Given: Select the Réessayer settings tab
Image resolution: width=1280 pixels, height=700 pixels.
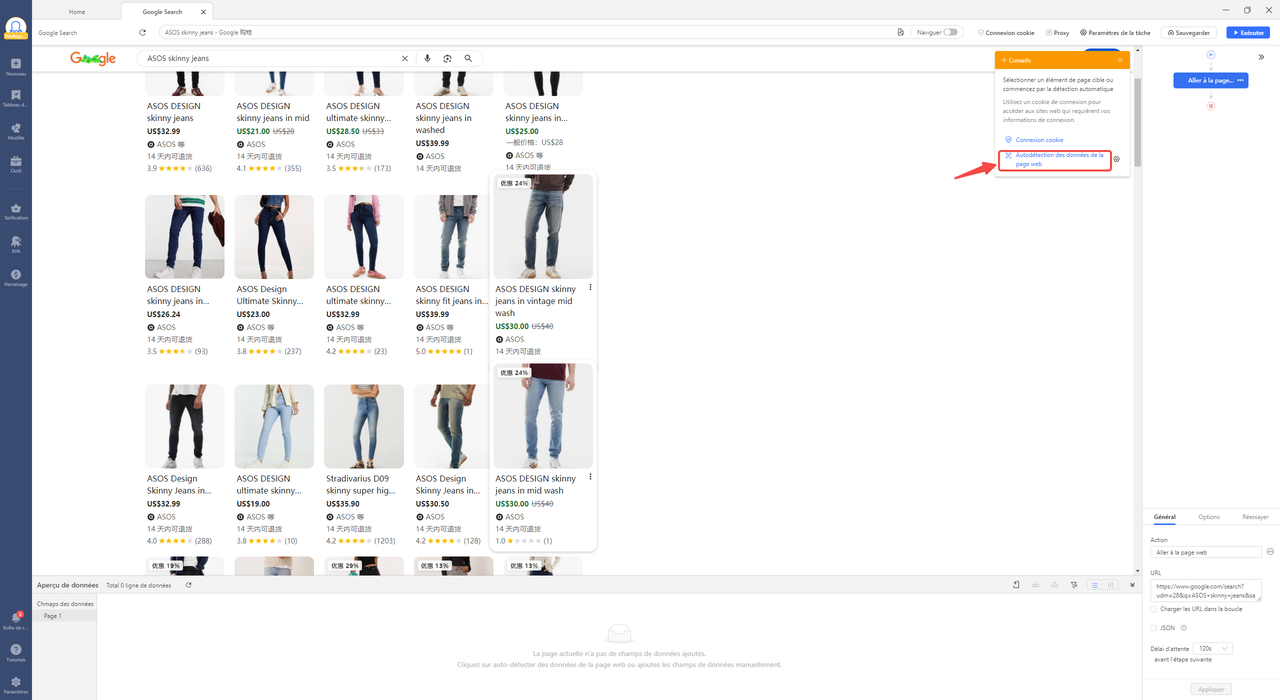Looking at the screenshot, I should pyautogui.click(x=1255, y=517).
